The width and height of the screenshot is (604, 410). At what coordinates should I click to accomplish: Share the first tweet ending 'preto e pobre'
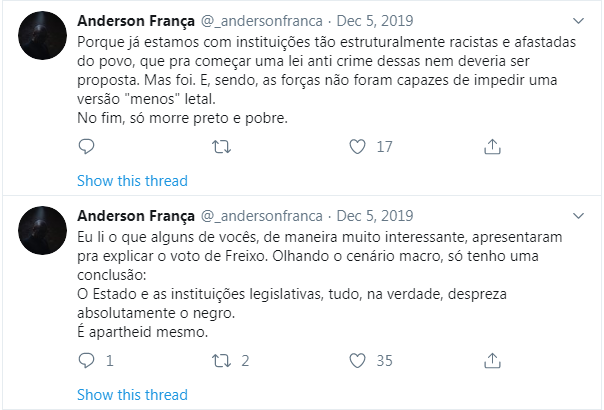[492, 147]
